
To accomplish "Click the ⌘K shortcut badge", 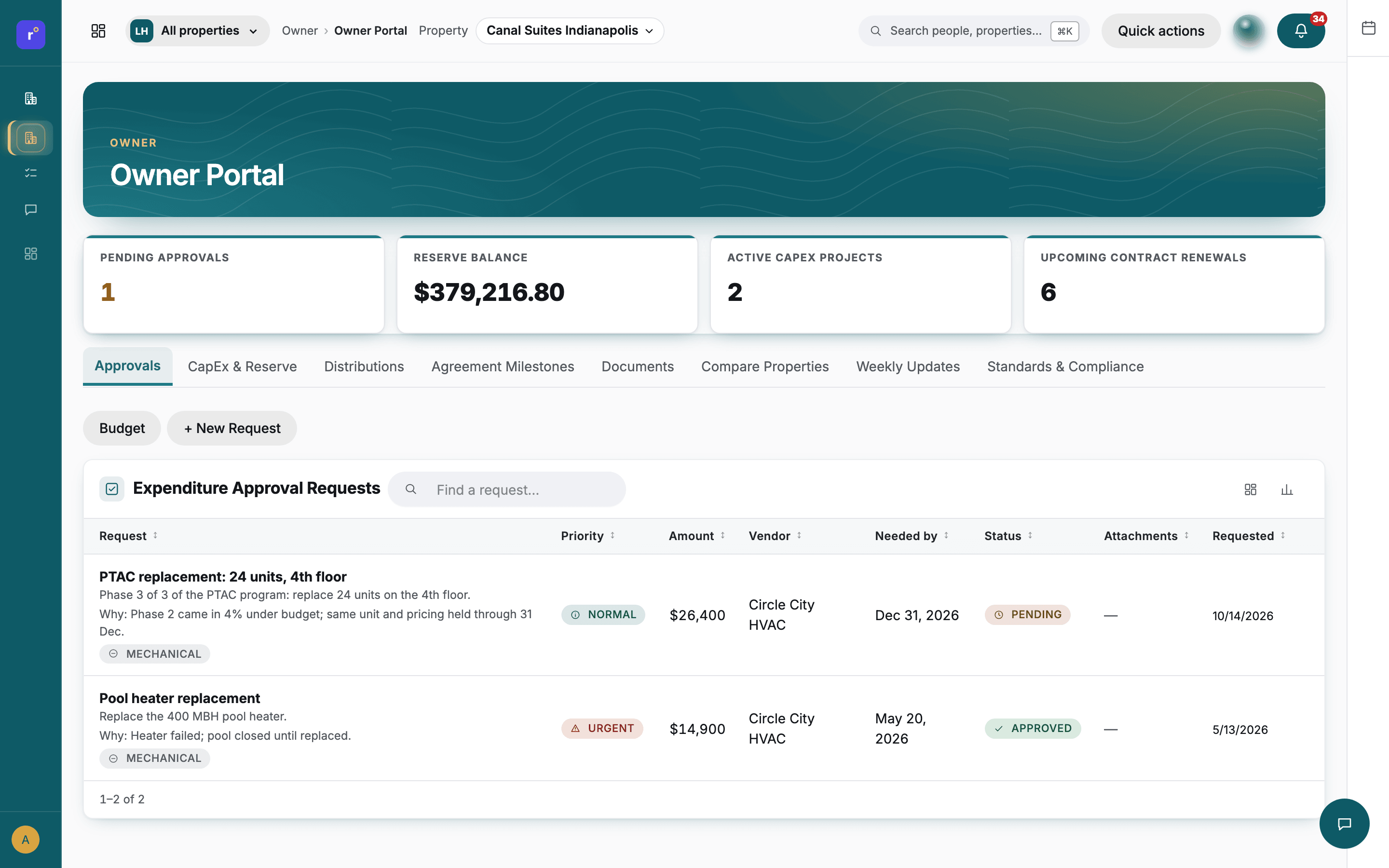I will tap(1065, 31).
